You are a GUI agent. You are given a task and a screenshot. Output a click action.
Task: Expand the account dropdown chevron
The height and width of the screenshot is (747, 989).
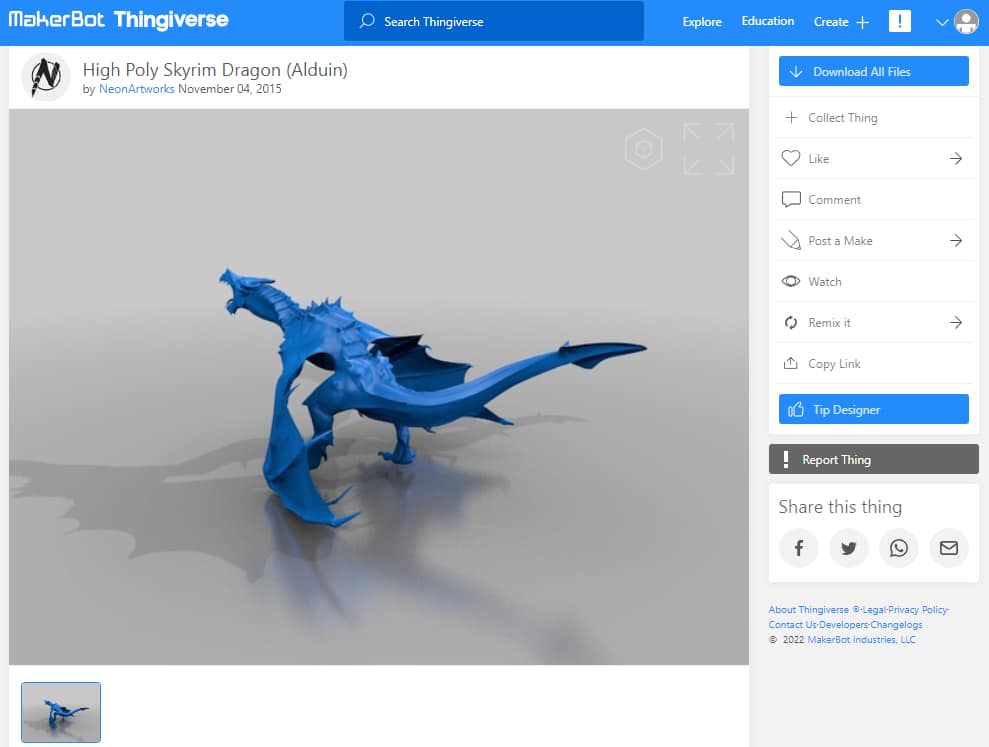point(942,22)
